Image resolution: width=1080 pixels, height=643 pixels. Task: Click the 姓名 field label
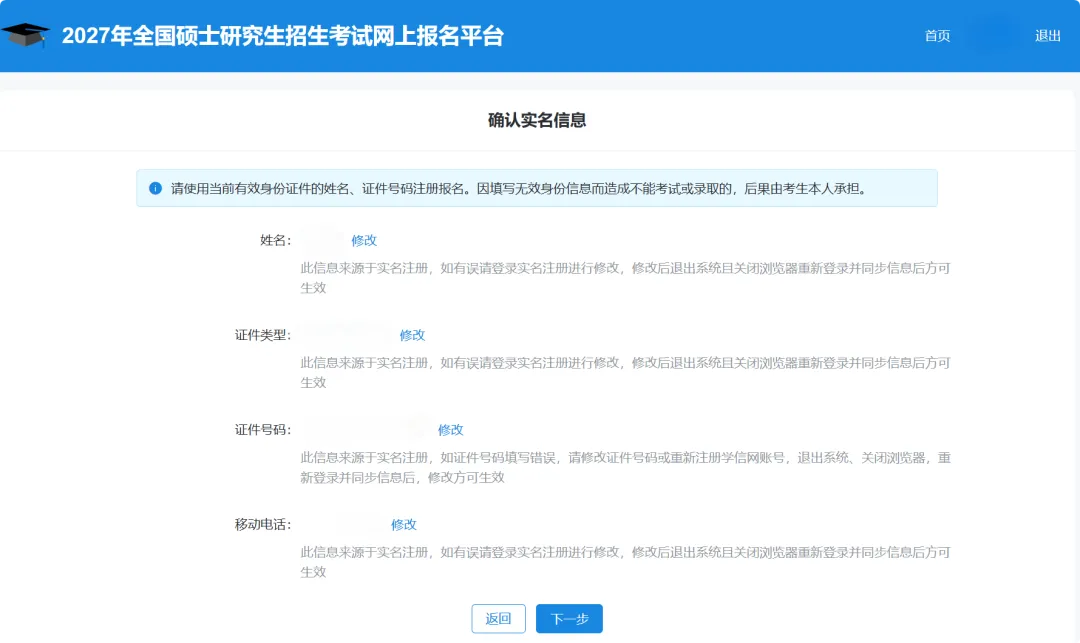(x=275, y=240)
